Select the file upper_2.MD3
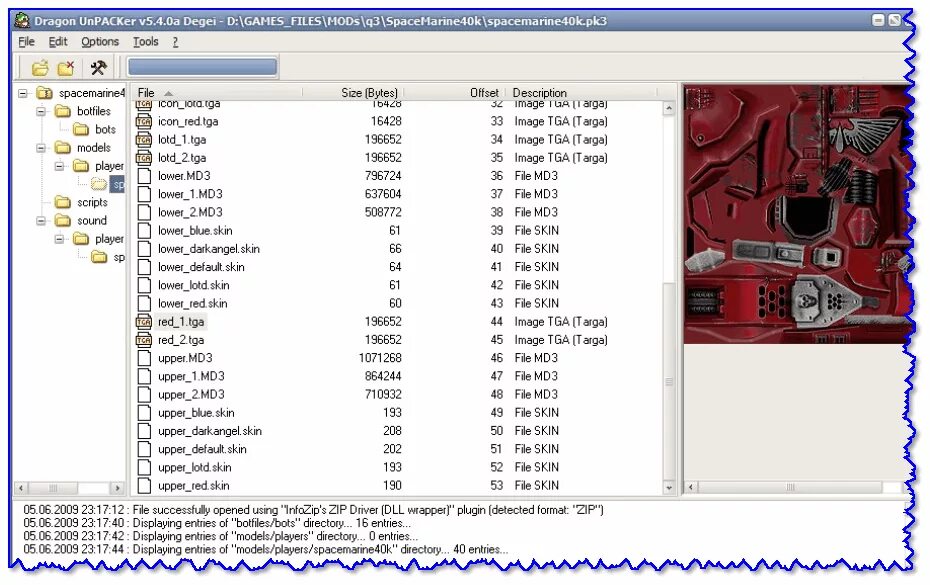Image resolution: width=930 pixels, height=585 pixels. tap(191, 395)
